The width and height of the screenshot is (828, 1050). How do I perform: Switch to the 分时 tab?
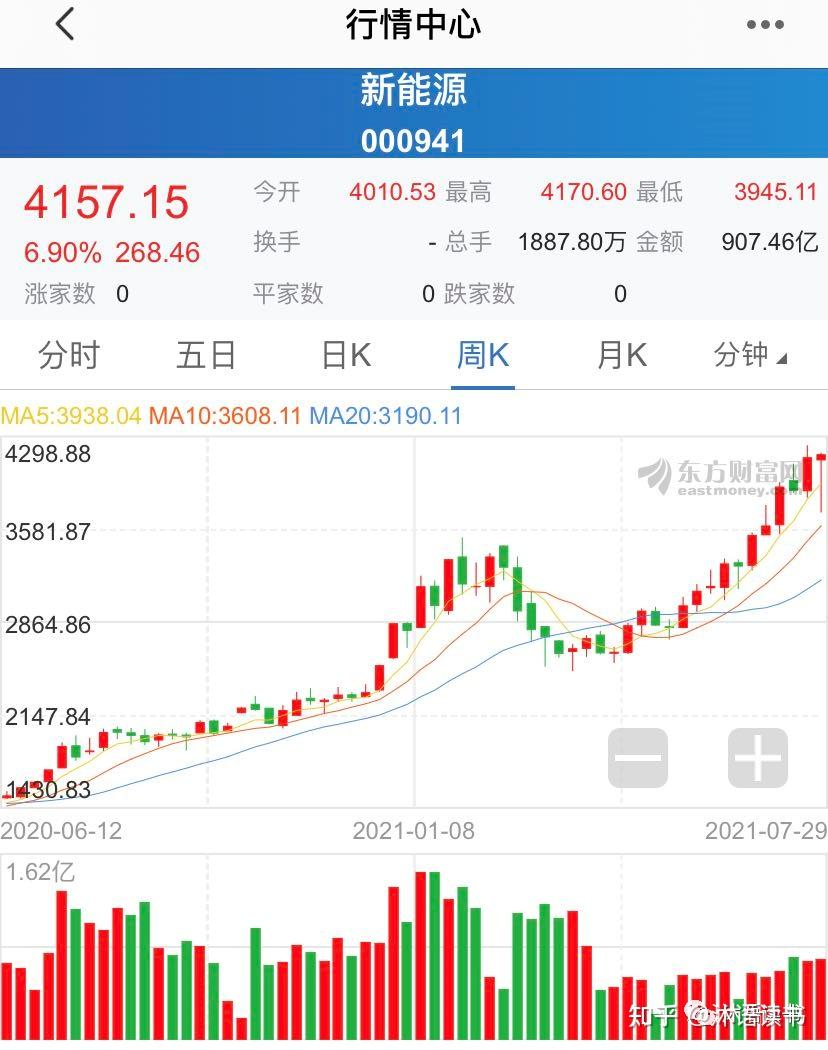click(x=69, y=355)
